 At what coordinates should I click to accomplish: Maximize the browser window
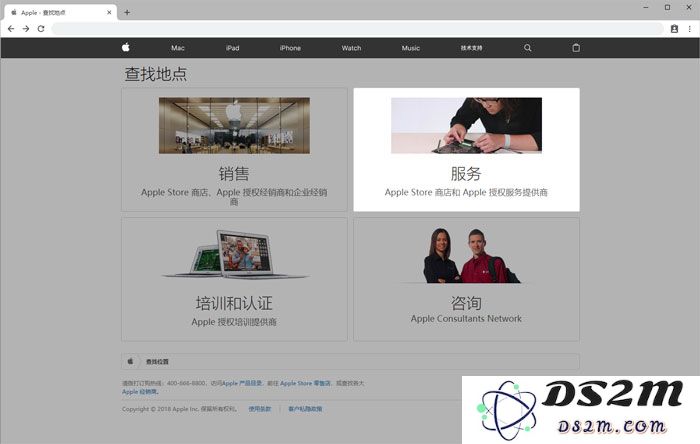click(x=667, y=7)
